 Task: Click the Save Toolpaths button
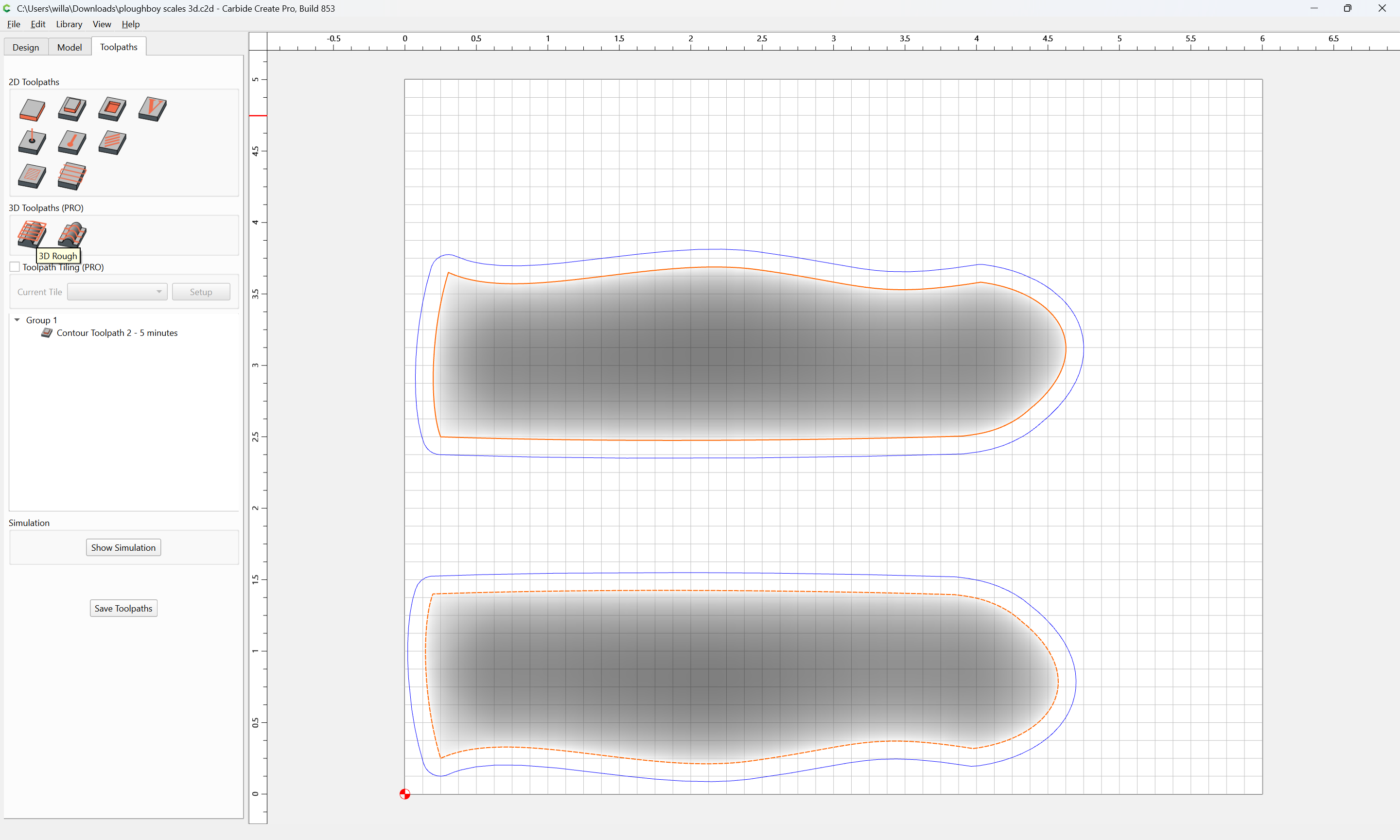(123, 608)
